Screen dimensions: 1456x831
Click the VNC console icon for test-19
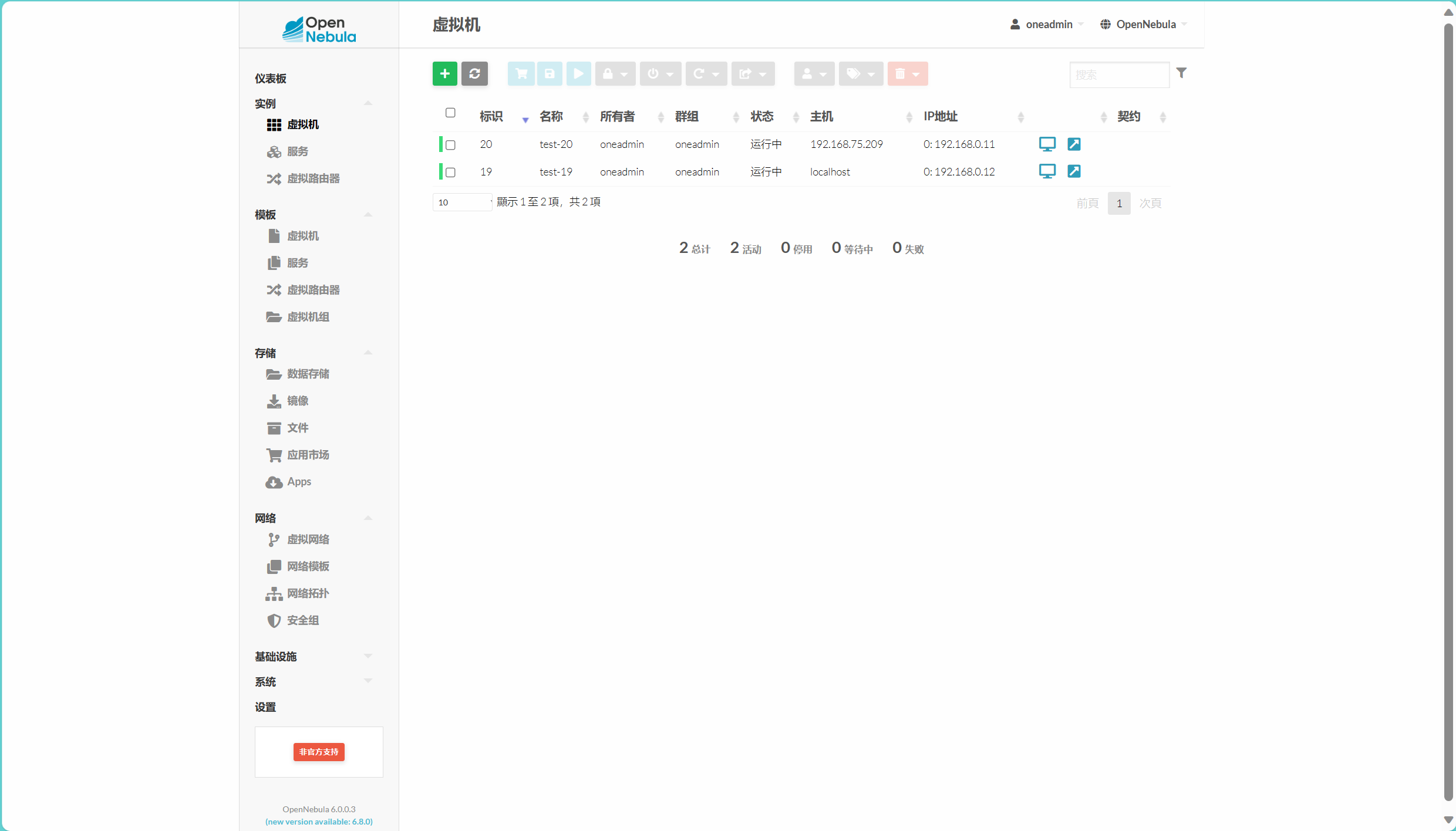1048,171
